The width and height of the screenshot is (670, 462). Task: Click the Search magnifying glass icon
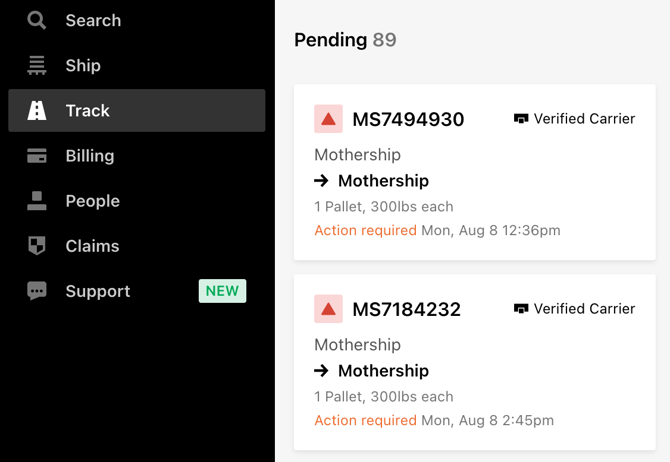(37, 20)
